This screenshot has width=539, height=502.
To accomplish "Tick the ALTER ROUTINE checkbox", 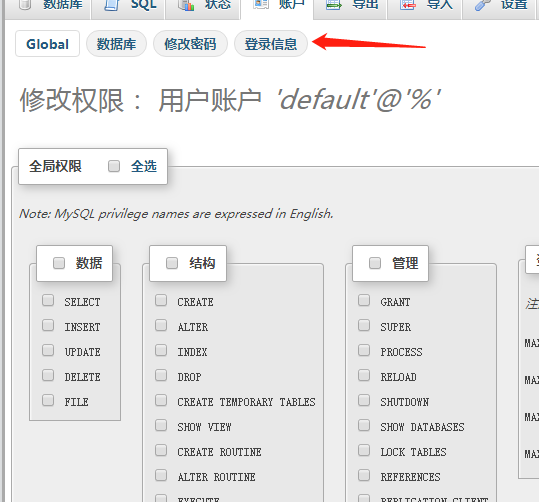I will pyautogui.click(x=161, y=476).
